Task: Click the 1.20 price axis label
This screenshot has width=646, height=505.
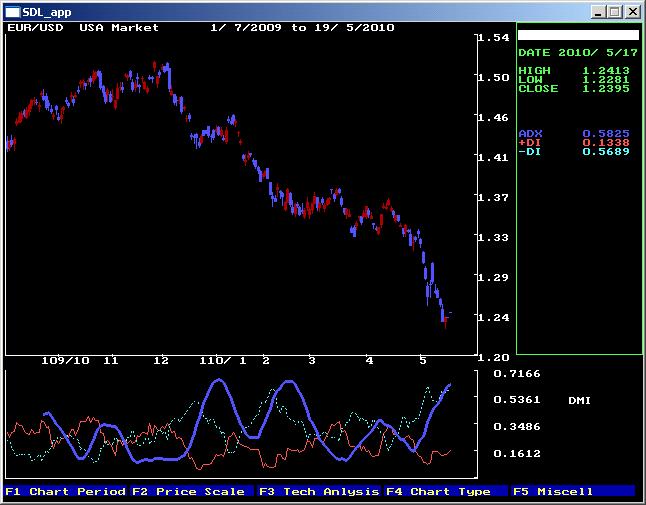Action: (493, 358)
